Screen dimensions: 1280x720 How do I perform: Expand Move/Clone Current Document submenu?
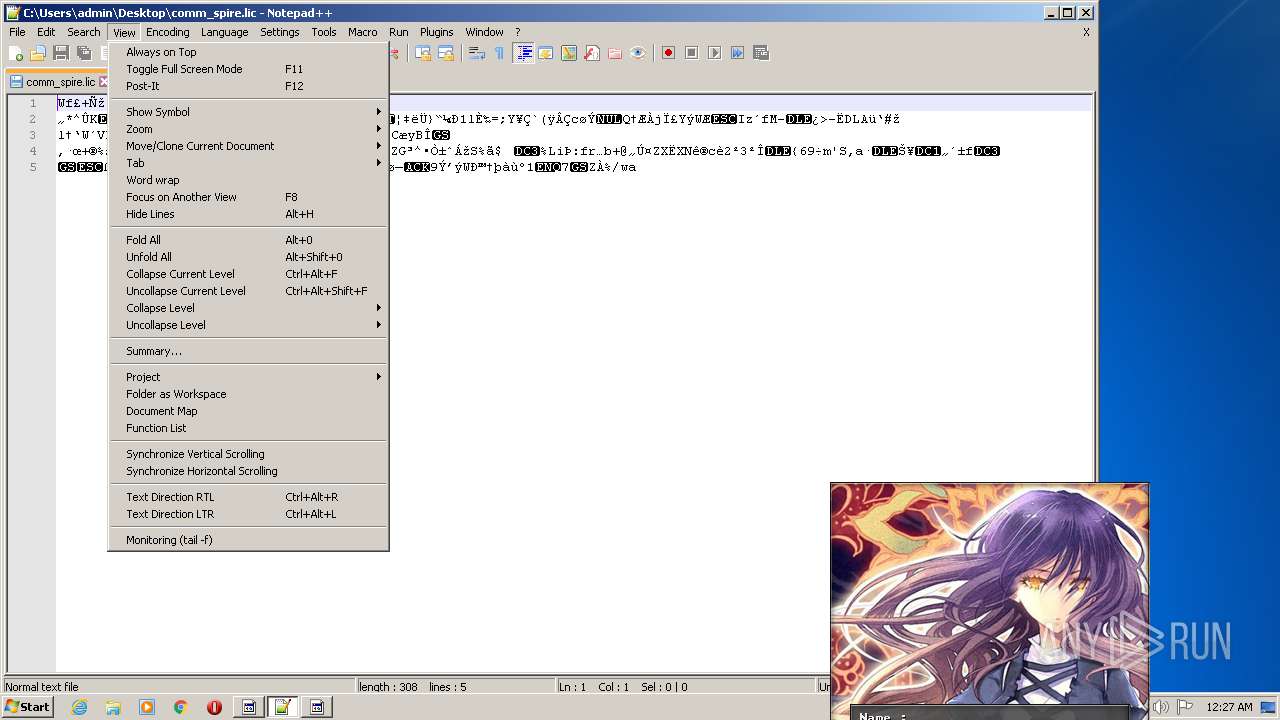(x=248, y=146)
